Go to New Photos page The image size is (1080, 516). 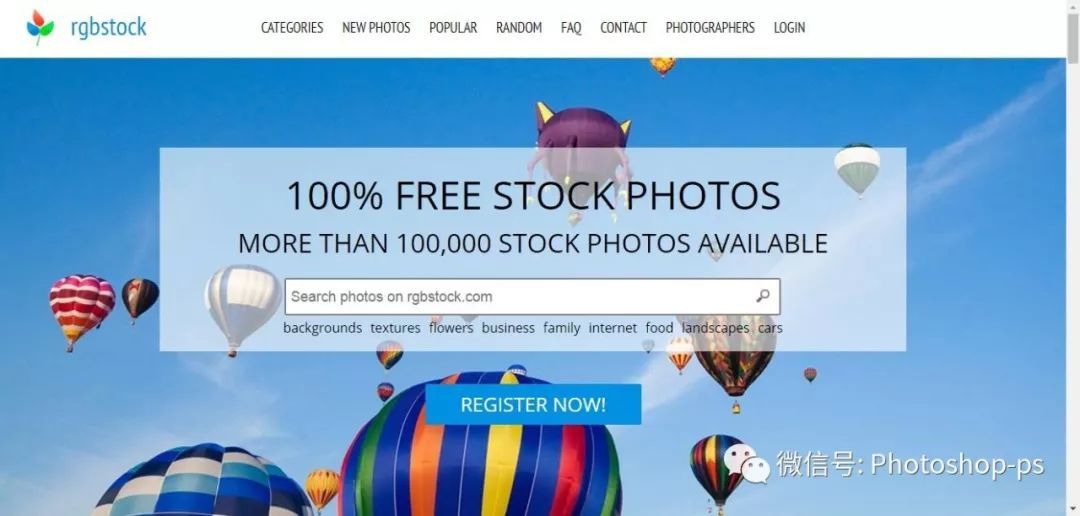(x=376, y=28)
